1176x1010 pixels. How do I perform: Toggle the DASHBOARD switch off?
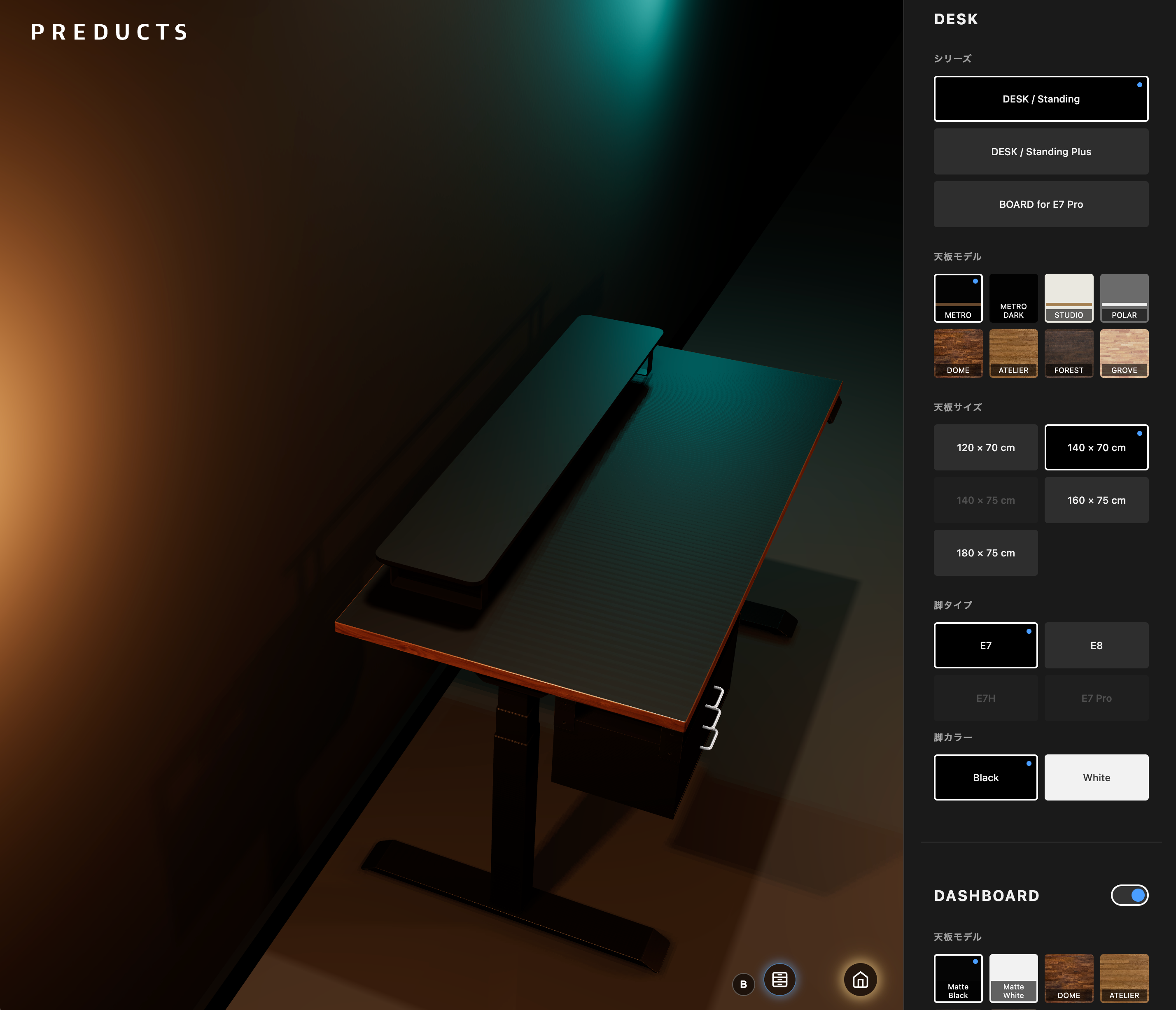click(1129, 895)
